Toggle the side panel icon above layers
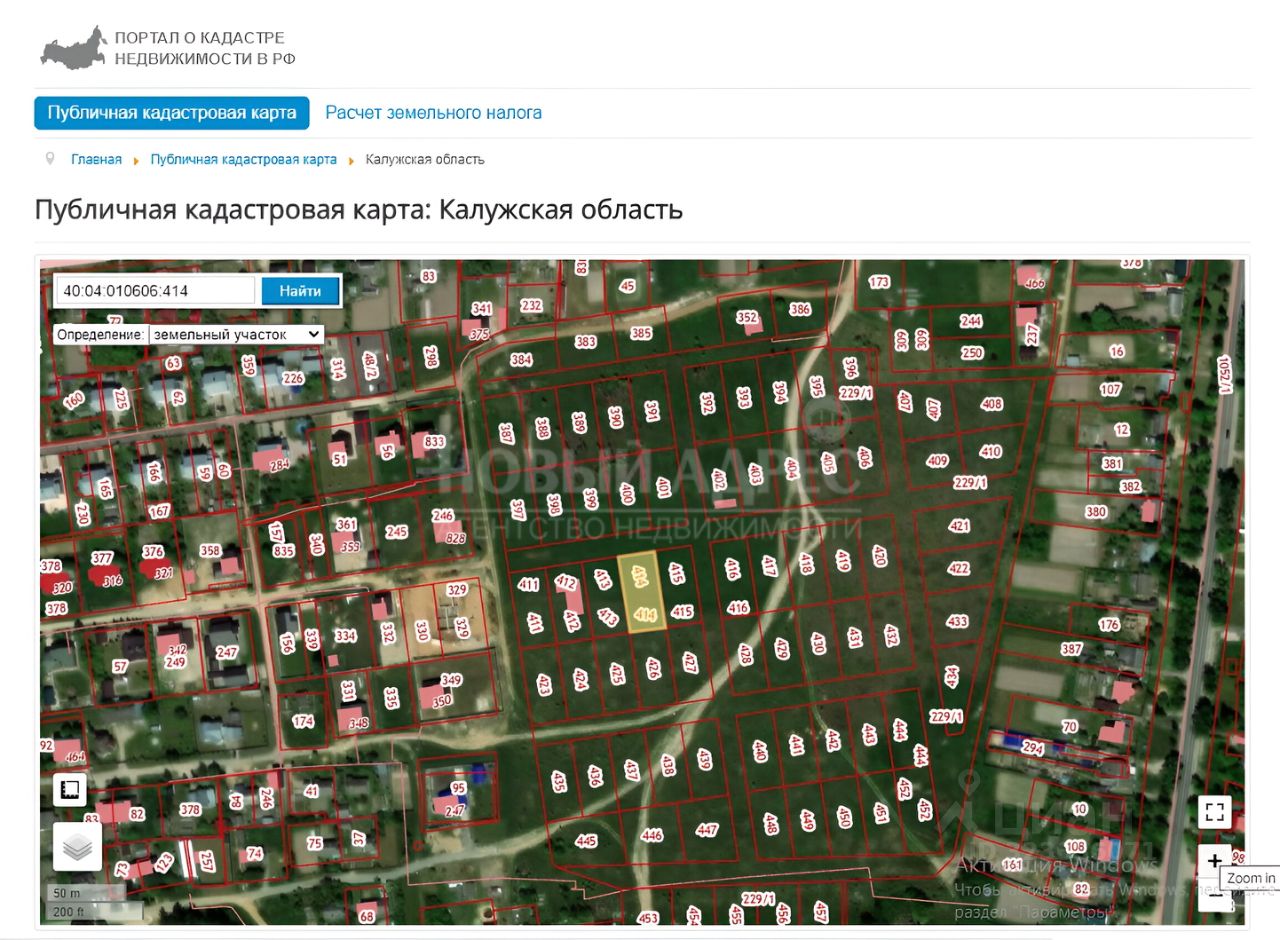1280x940 pixels. tap(70, 790)
